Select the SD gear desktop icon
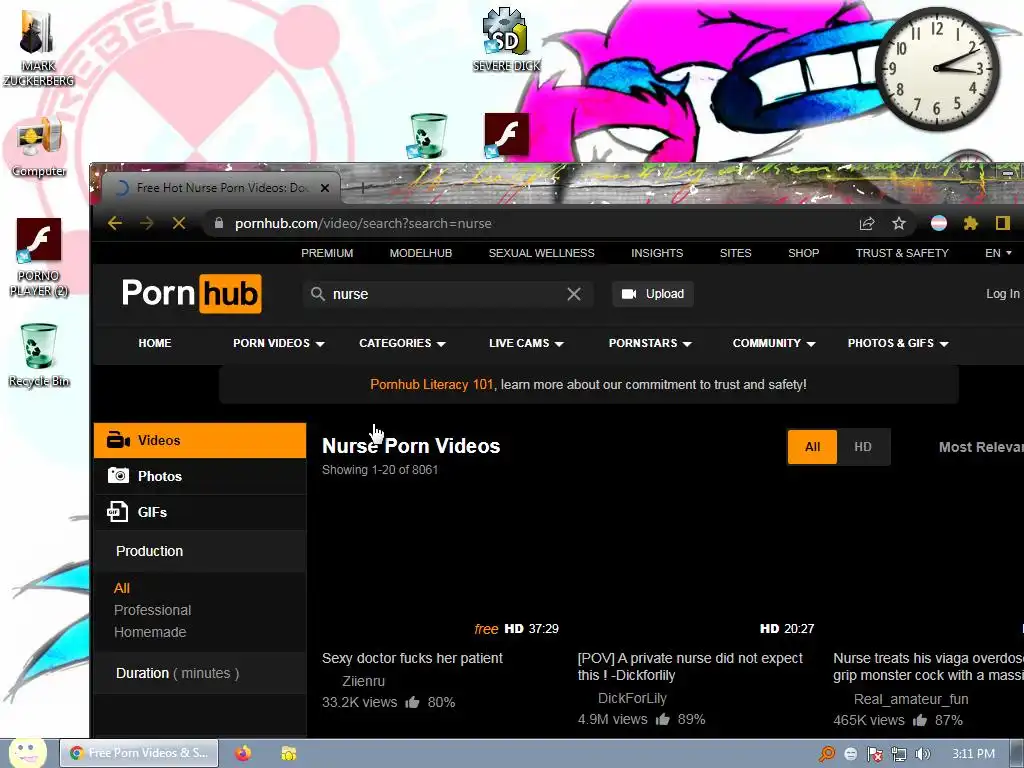 pyautogui.click(x=506, y=39)
